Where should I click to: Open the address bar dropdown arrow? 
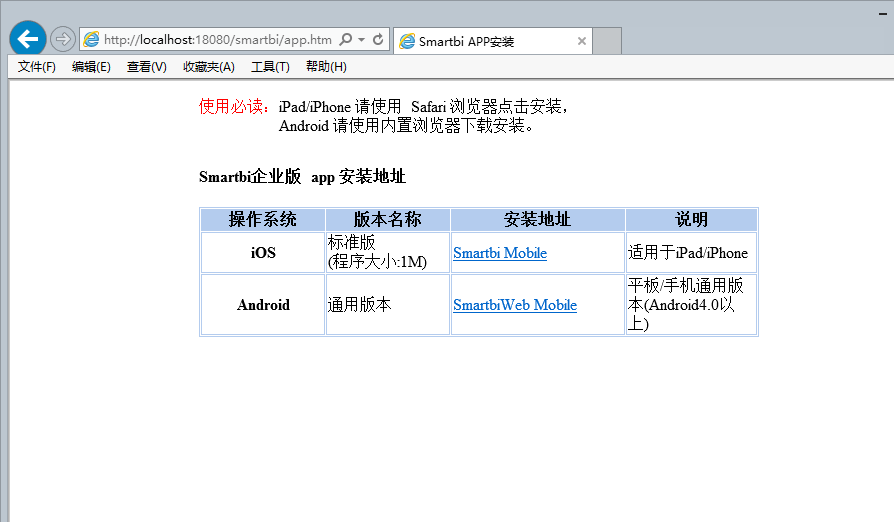(361, 39)
